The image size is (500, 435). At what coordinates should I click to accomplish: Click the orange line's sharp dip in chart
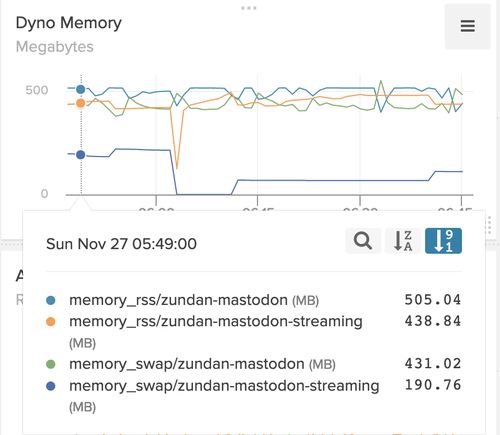177,167
